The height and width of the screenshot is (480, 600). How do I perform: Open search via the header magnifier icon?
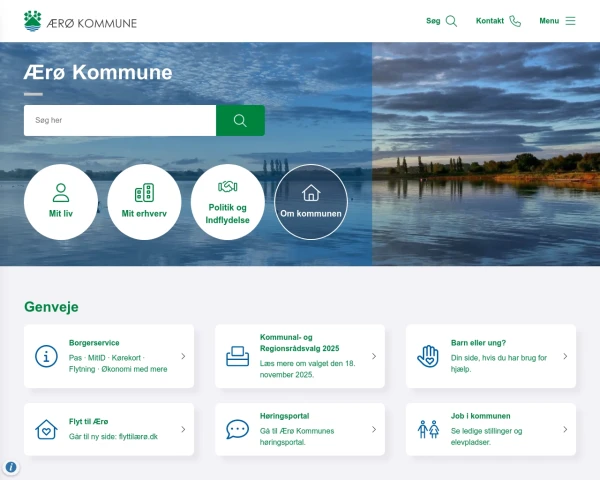tap(452, 21)
